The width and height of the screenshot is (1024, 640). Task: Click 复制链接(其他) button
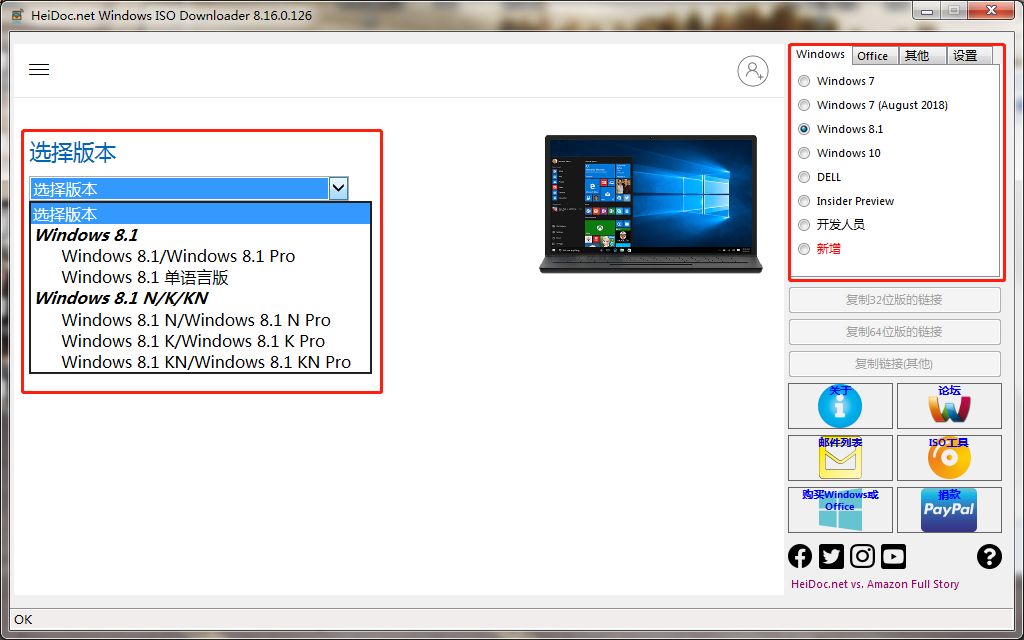point(894,364)
